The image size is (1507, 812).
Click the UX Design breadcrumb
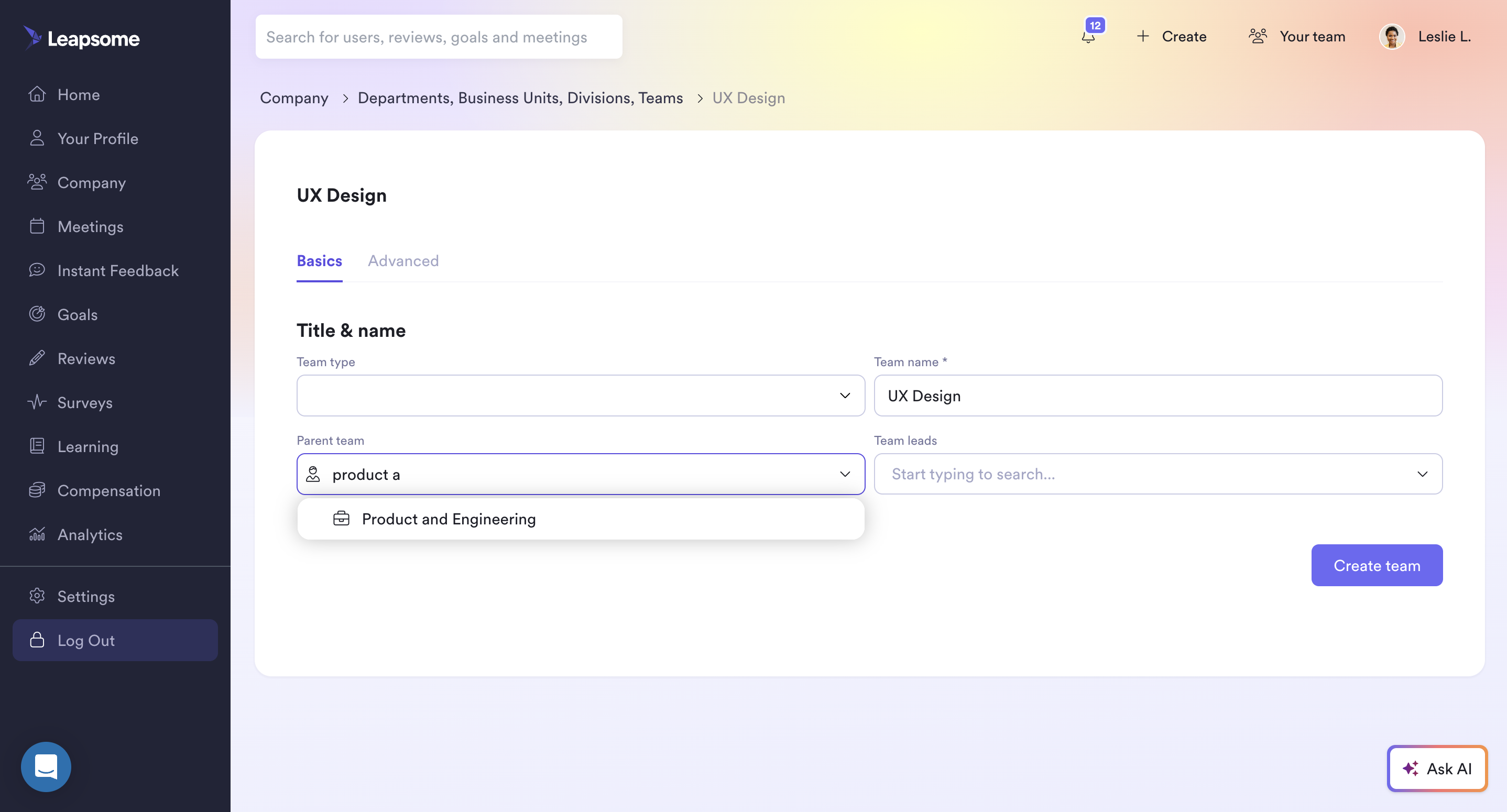point(748,97)
